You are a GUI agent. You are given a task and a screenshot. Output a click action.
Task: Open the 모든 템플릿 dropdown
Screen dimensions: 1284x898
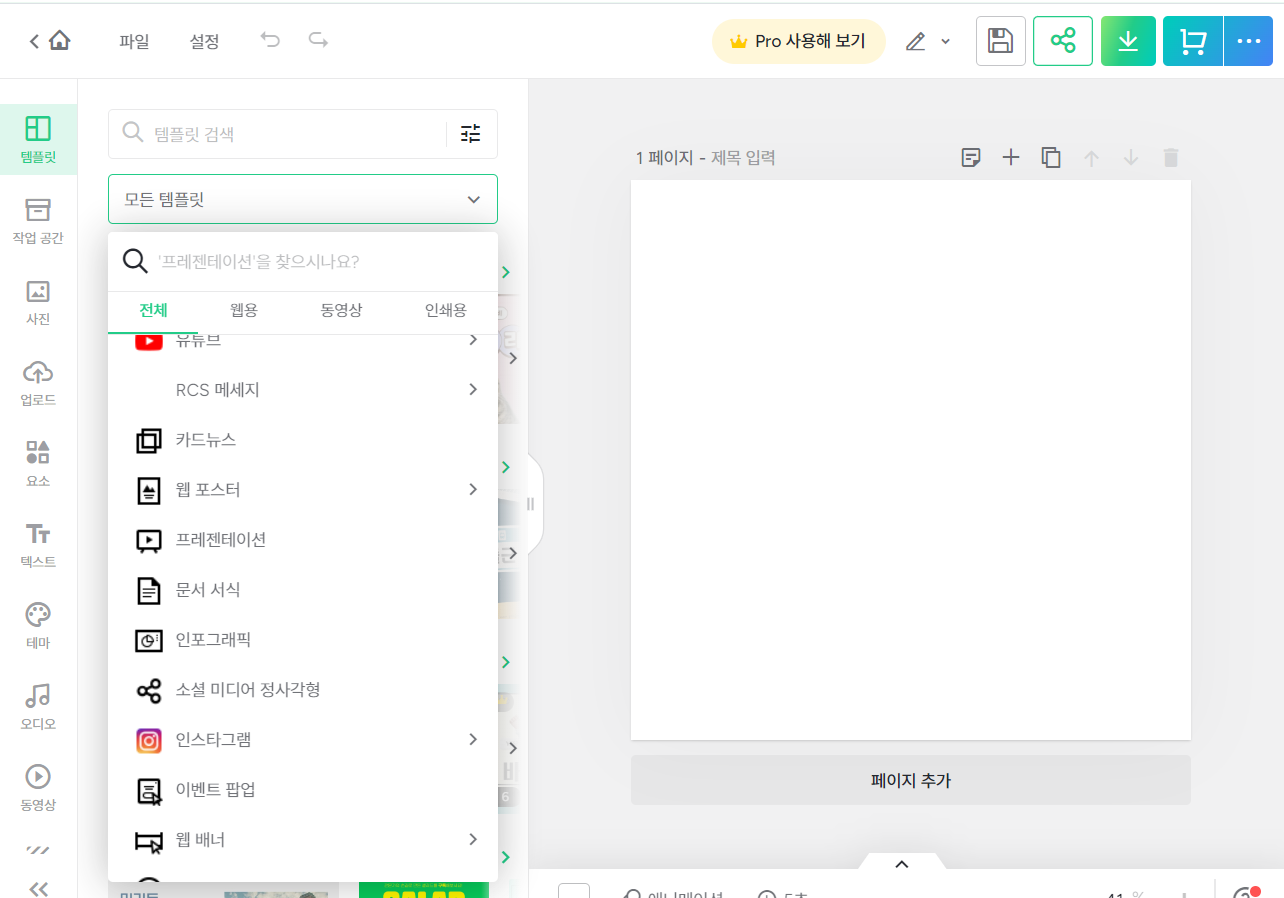(302, 198)
